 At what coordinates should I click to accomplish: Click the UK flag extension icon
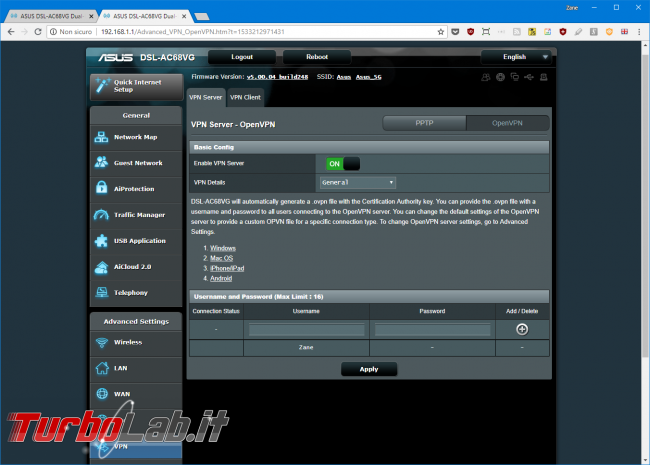(x=624, y=32)
